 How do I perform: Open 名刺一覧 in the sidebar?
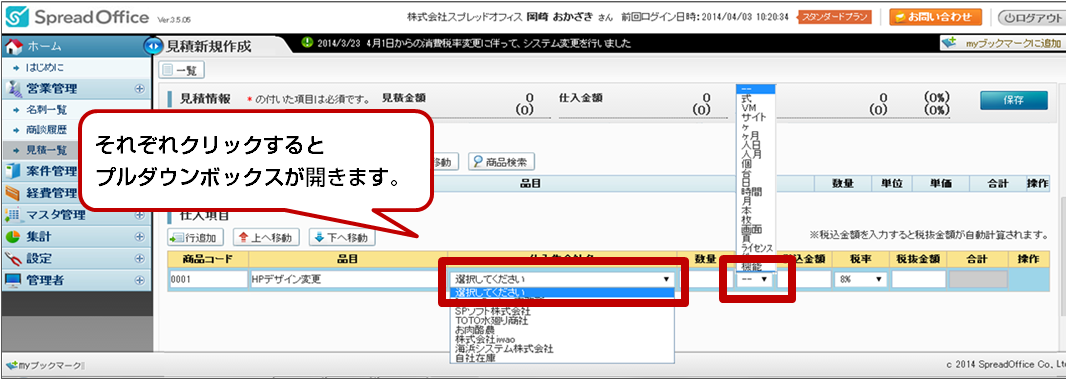click(46, 109)
